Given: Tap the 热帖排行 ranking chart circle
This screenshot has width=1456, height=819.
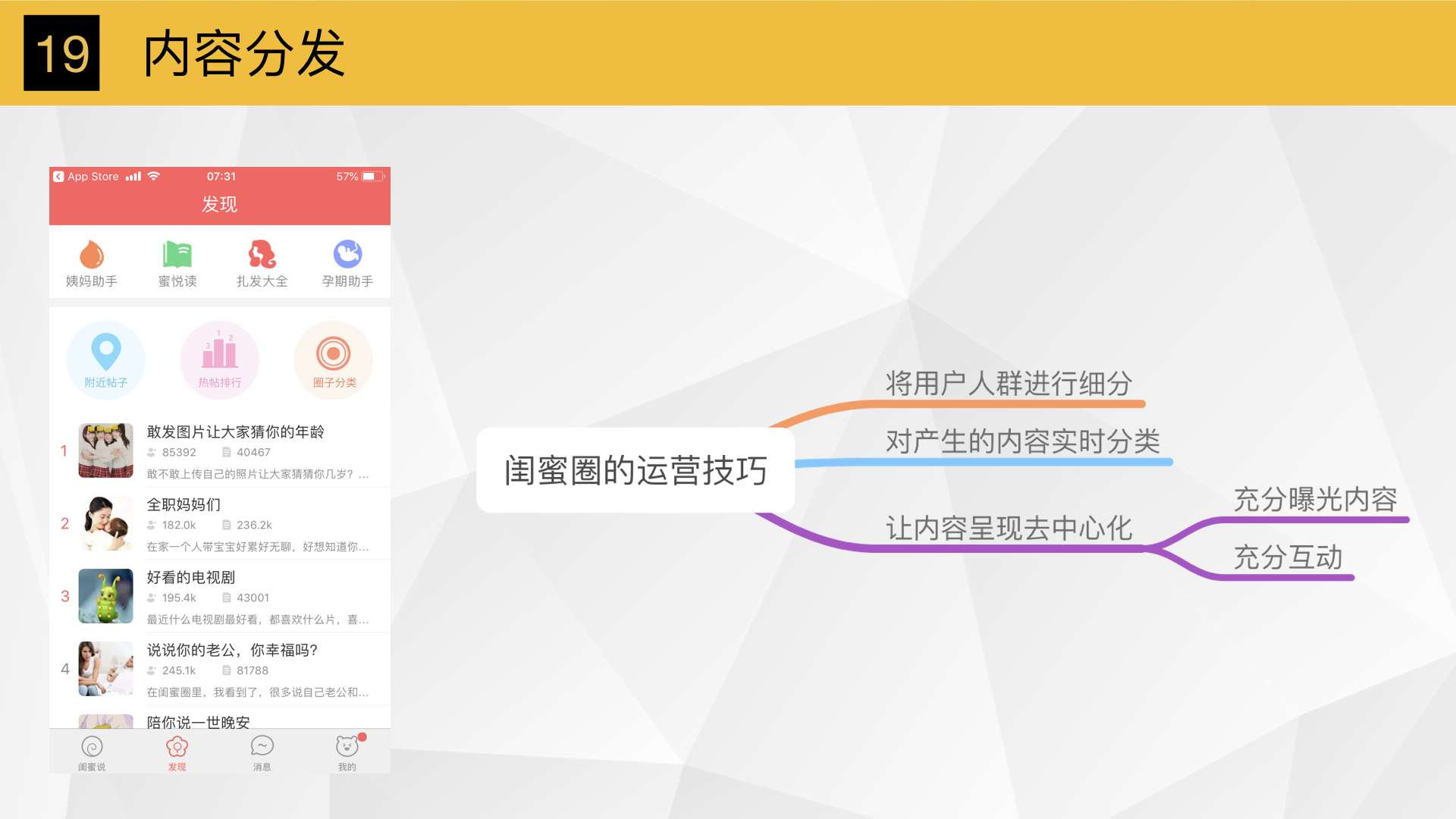Looking at the screenshot, I should [220, 360].
